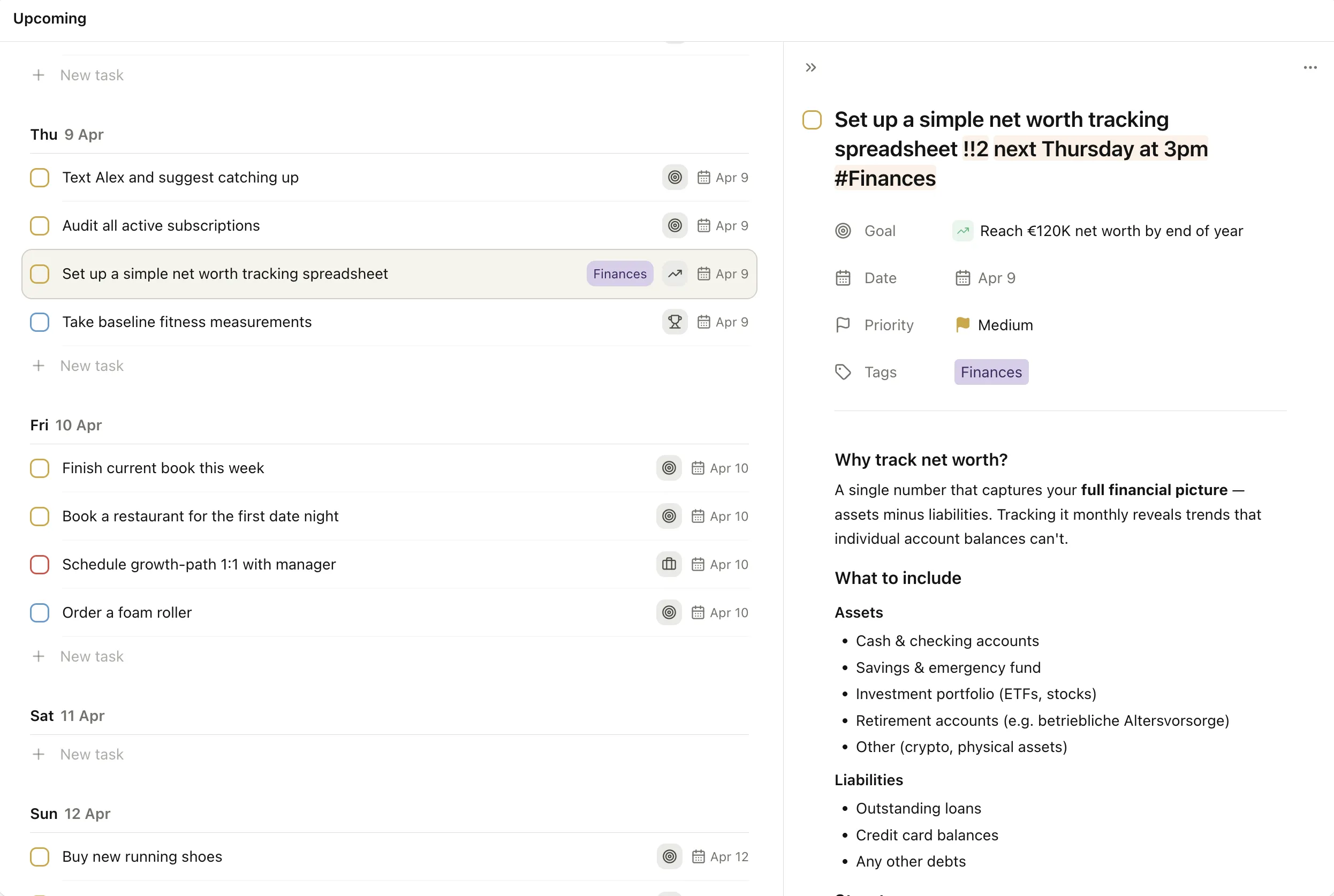Mark "Order a foam roller" as complete

(40, 612)
